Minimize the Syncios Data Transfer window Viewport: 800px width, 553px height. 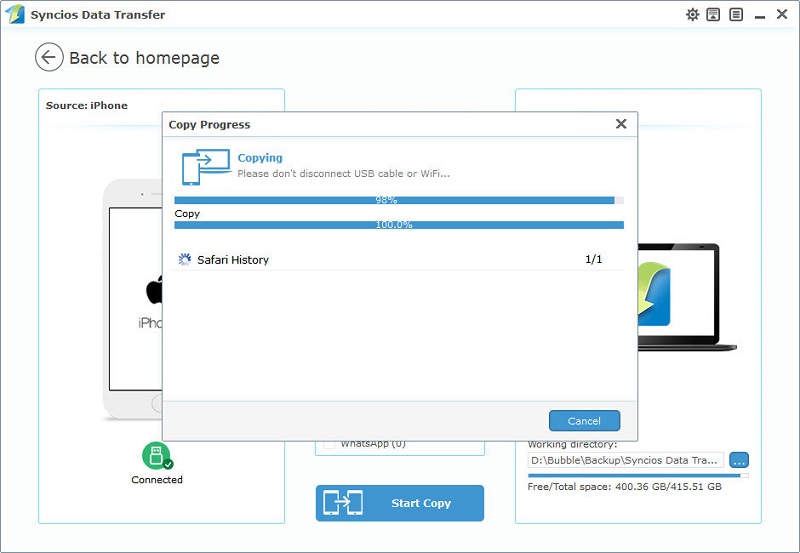[x=760, y=17]
